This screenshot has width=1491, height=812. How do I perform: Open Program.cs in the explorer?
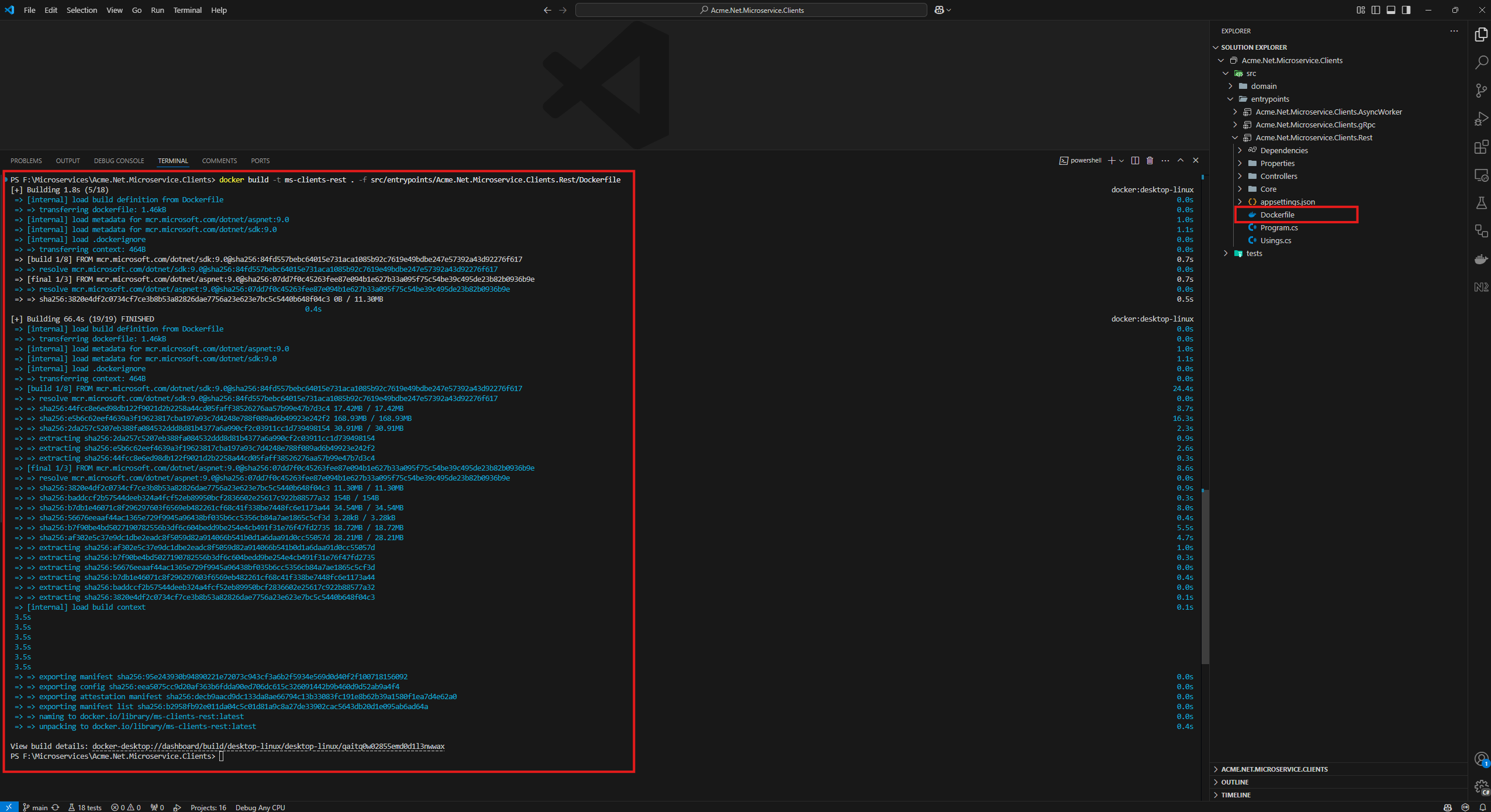tap(1279, 227)
